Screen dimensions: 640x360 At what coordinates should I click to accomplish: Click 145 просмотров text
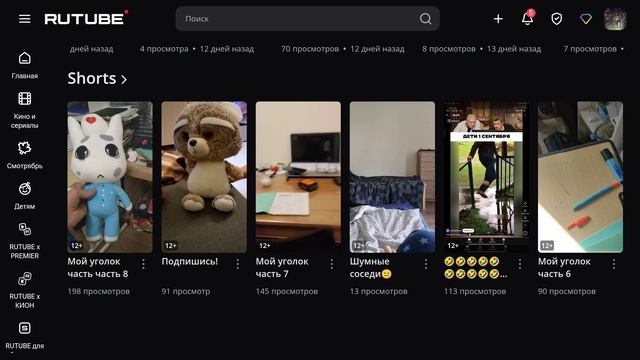(287, 291)
